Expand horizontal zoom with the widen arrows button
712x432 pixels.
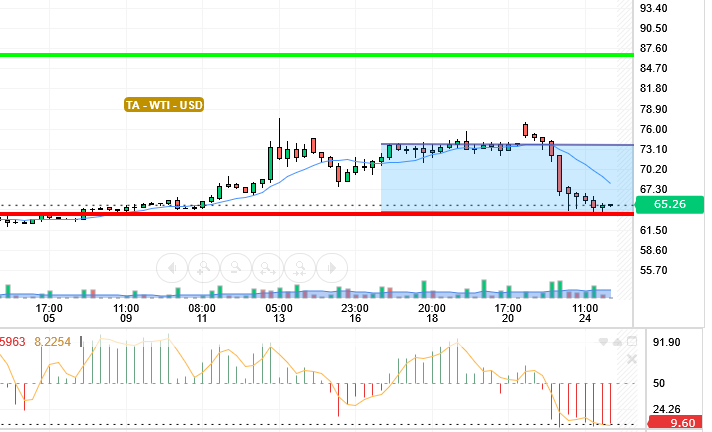(268, 268)
